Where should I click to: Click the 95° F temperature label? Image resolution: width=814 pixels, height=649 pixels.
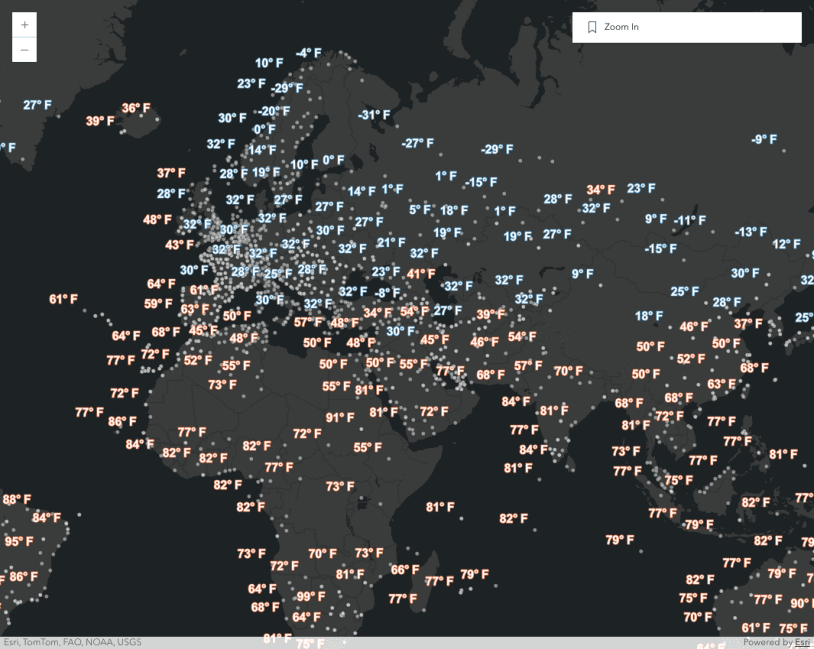click(19, 542)
